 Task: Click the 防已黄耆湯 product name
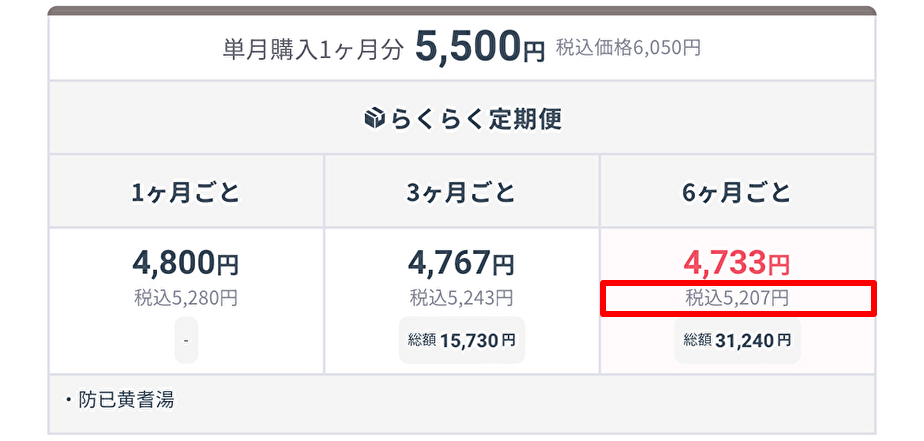[x=126, y=401]
